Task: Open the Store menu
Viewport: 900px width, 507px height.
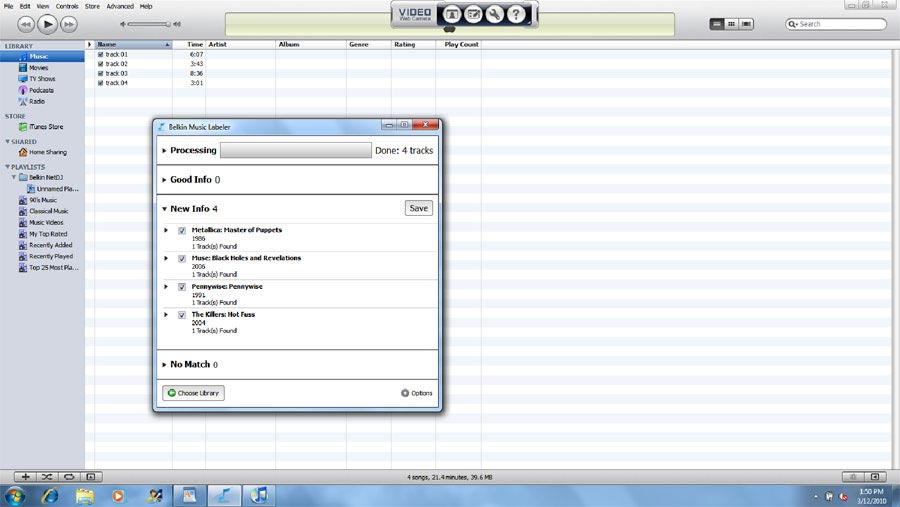Action: [x=92, y=6]
